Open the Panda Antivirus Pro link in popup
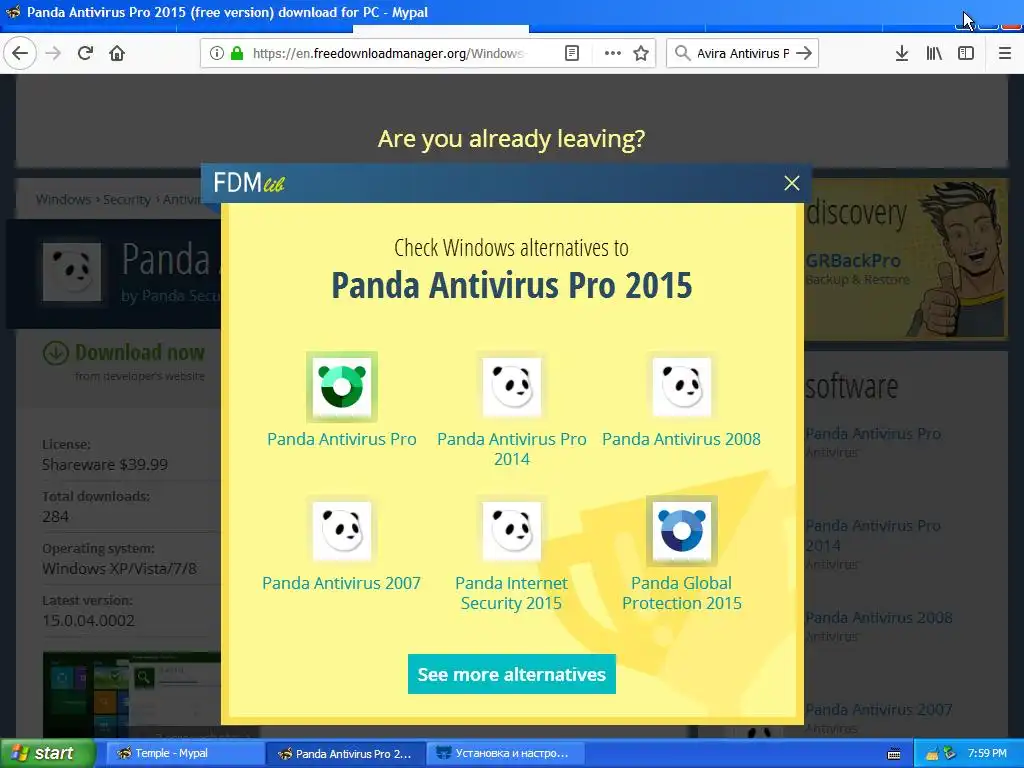This screenshot has height=768, width=1024. point(342,439)
